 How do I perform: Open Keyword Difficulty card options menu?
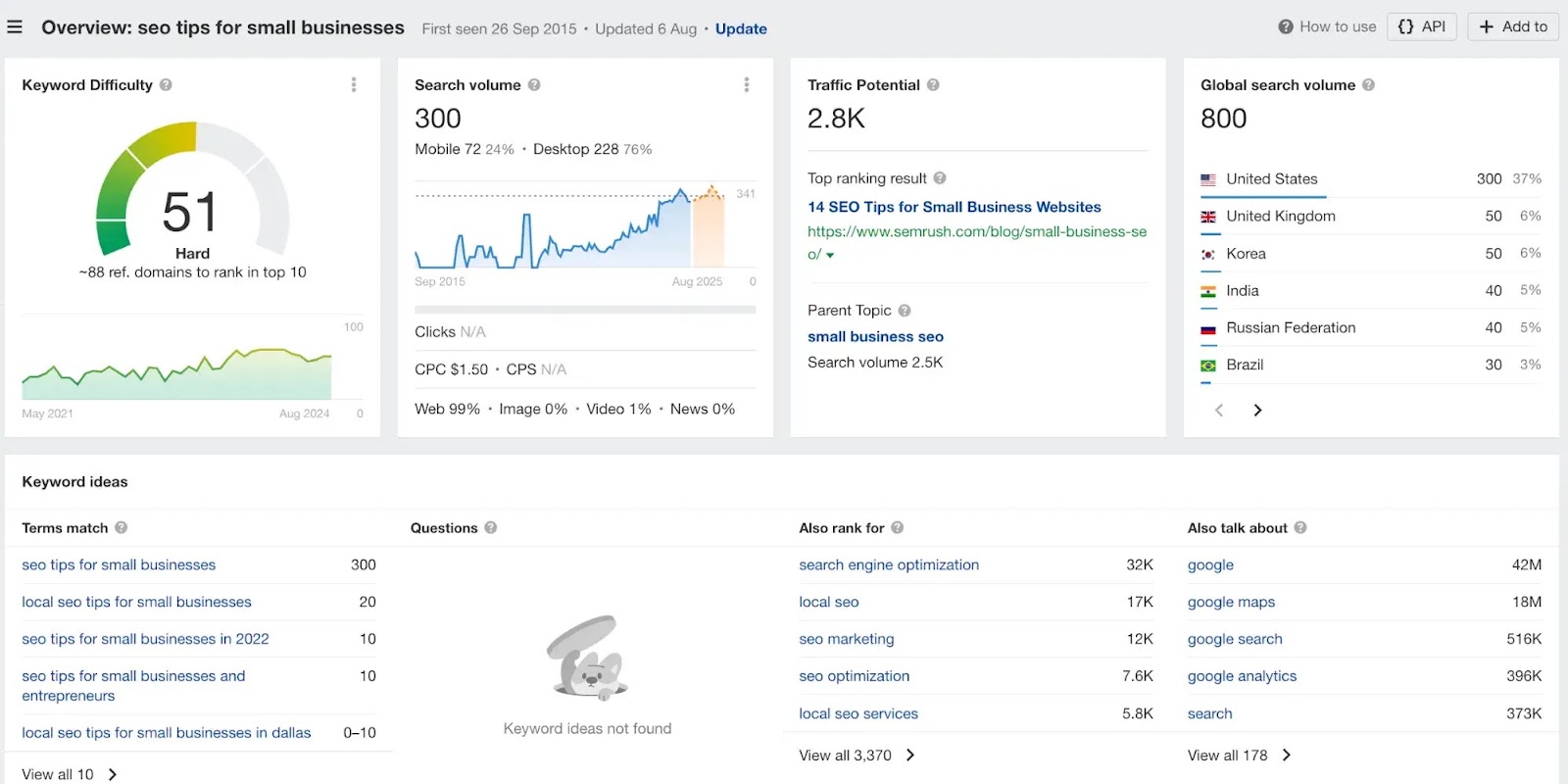click(354, 85)
